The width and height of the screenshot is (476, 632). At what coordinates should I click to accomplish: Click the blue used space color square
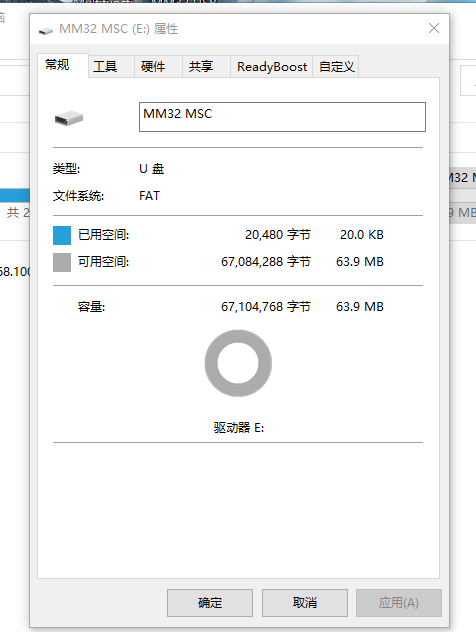click(x=62, y=235)
